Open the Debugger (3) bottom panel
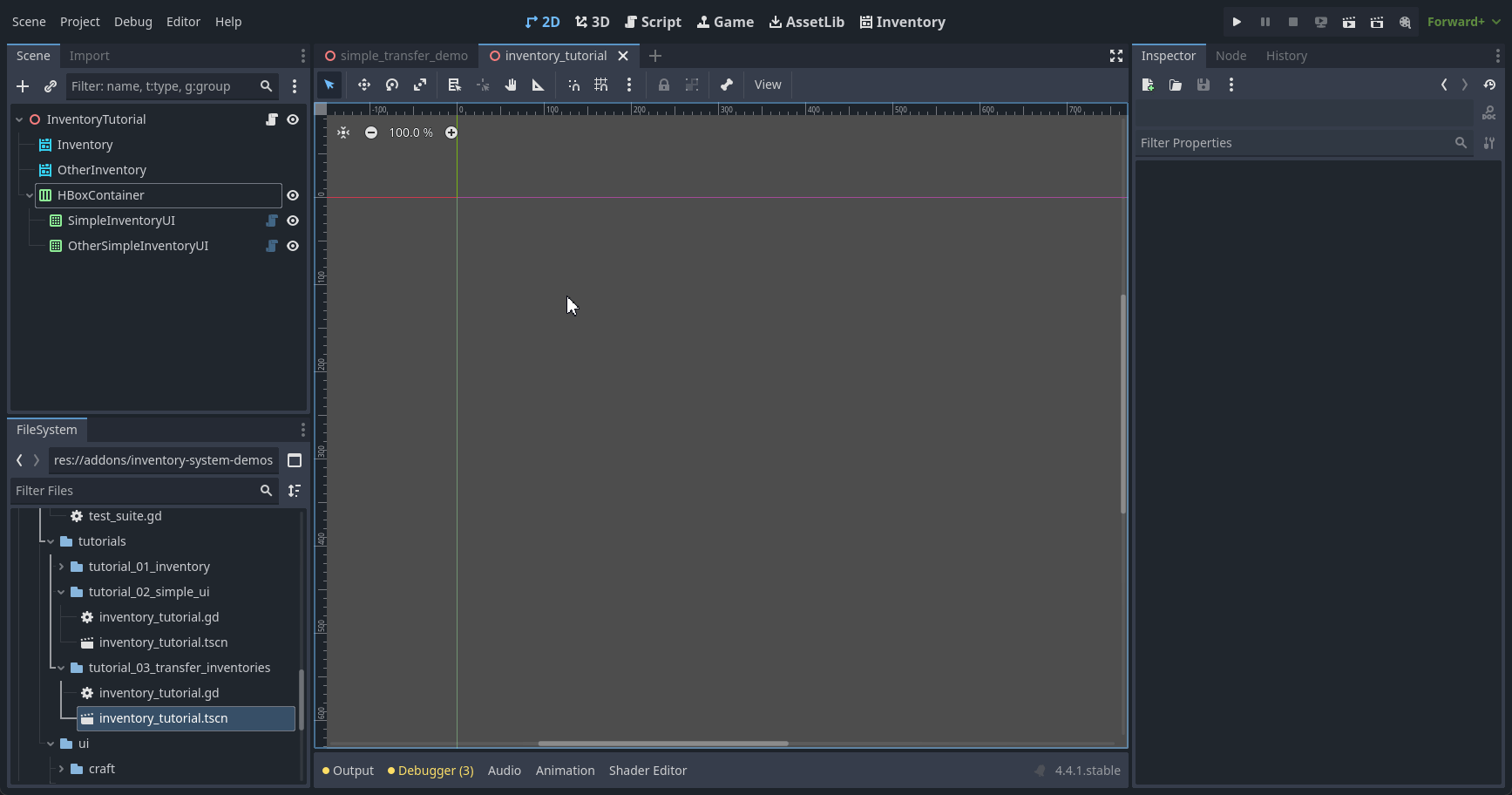The width and height of the screenshot is (1512, 795). (x=431, y=771)
